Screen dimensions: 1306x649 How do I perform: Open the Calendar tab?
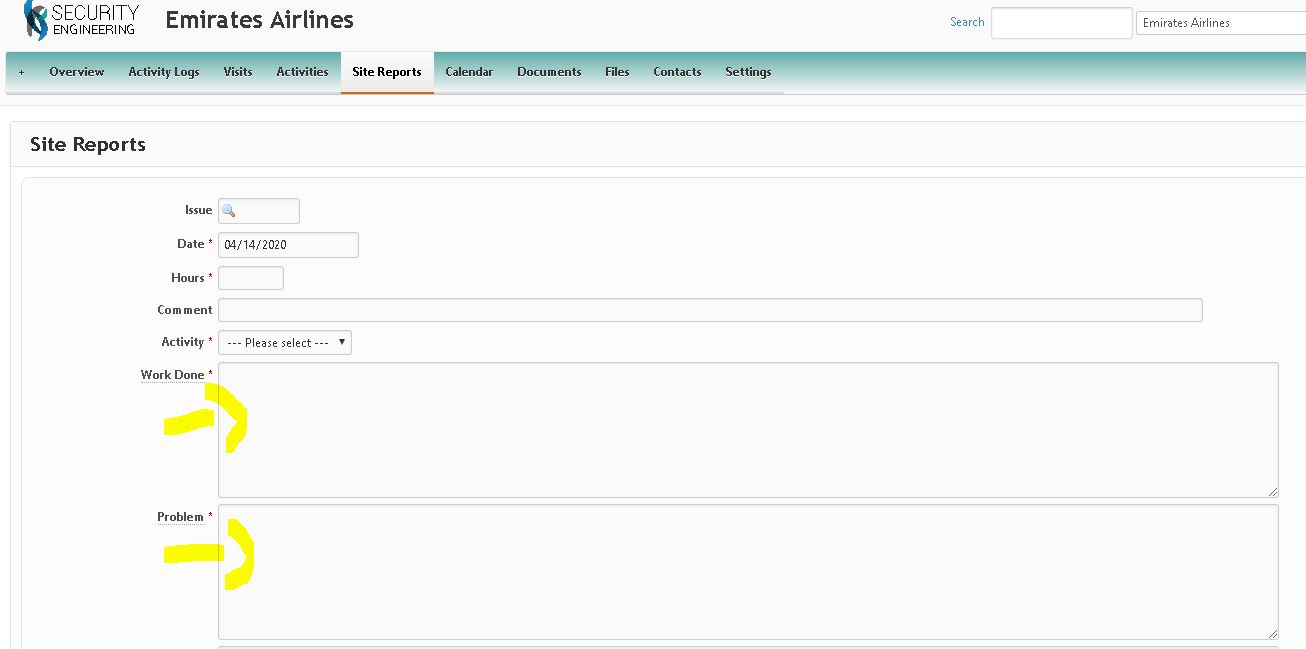coord(469,72)
